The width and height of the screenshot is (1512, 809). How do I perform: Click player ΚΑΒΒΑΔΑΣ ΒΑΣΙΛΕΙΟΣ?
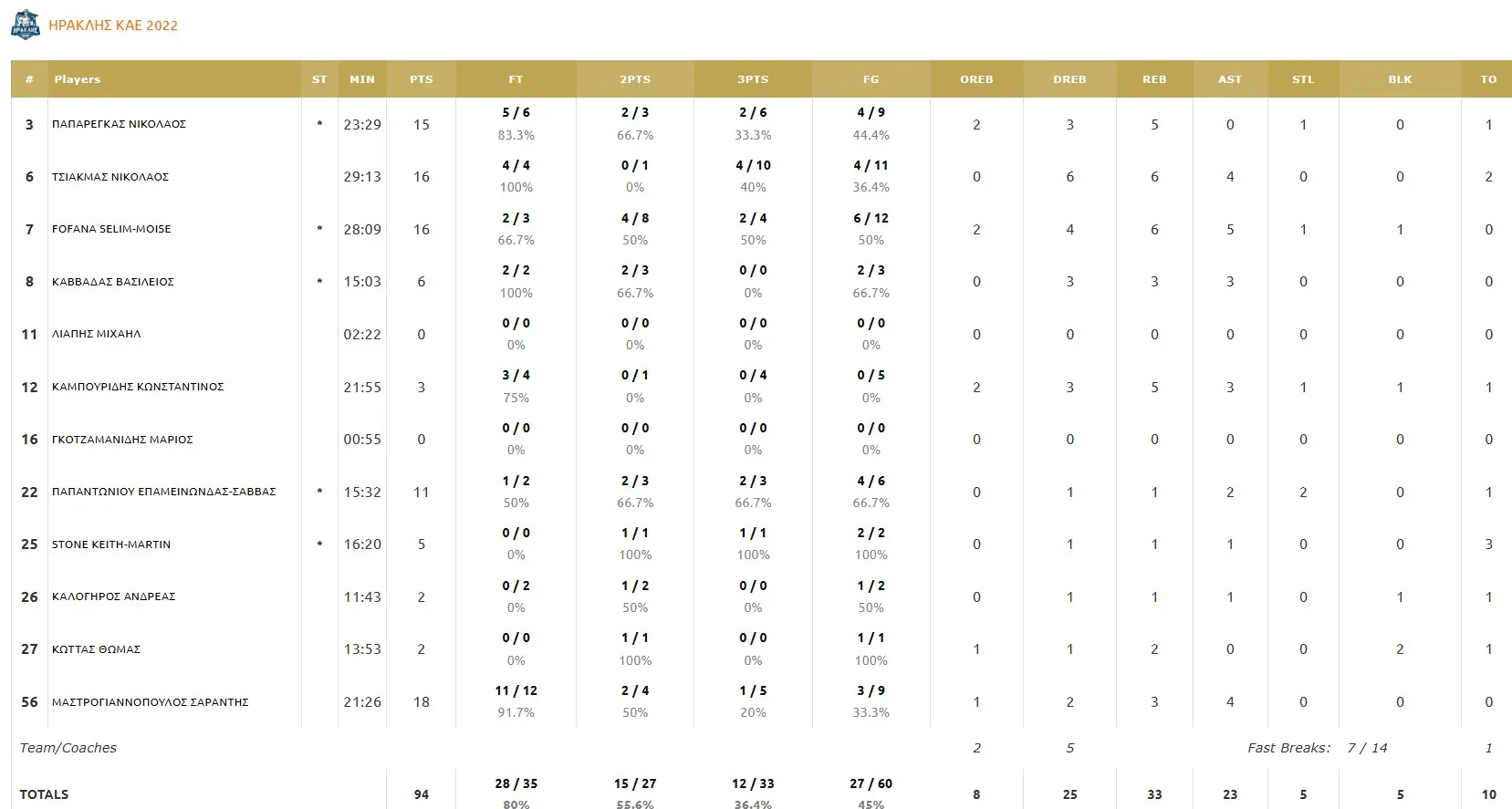[x=113, y=282]
